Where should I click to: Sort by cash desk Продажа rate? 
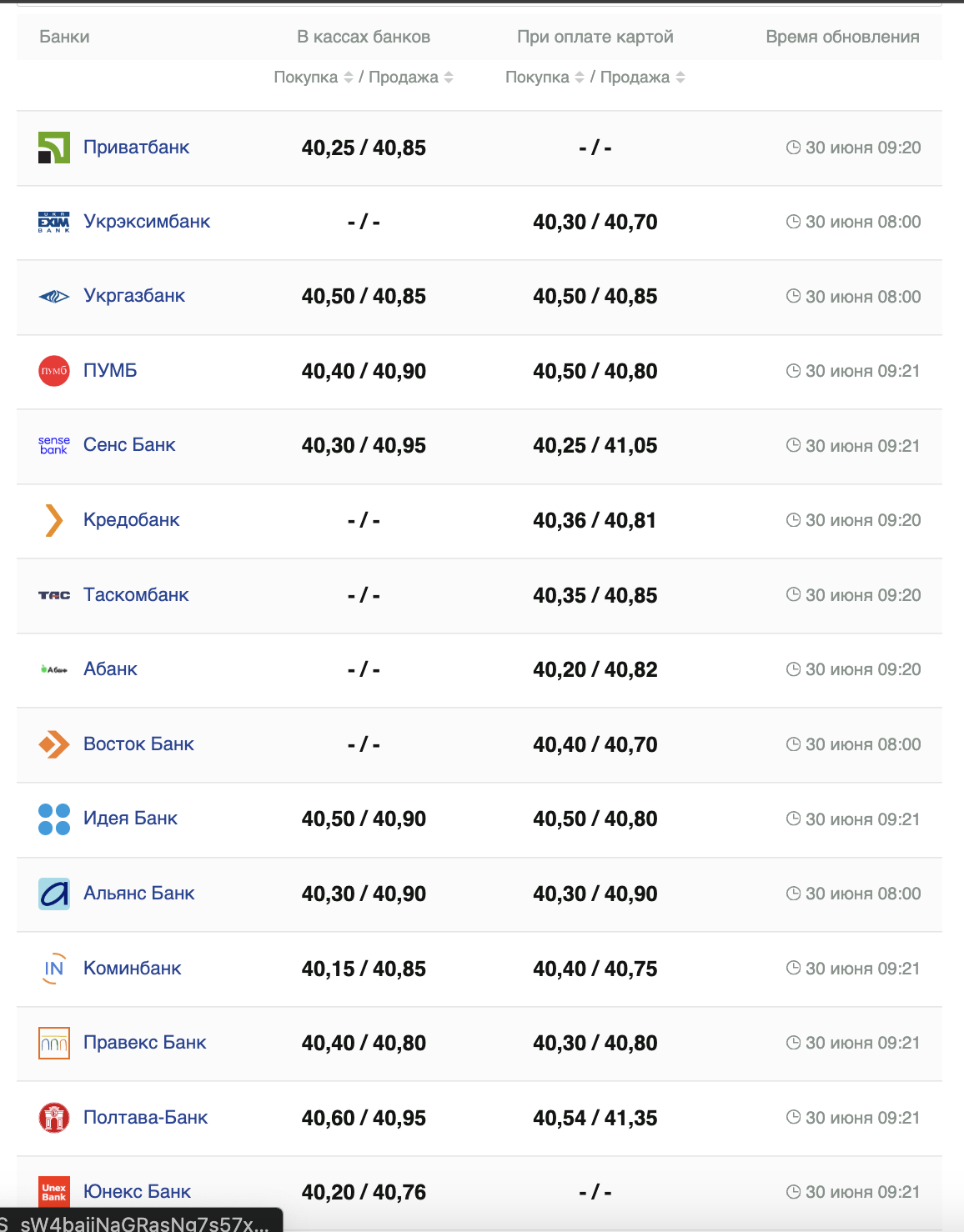pyautogui.click(x=449, y=78)
